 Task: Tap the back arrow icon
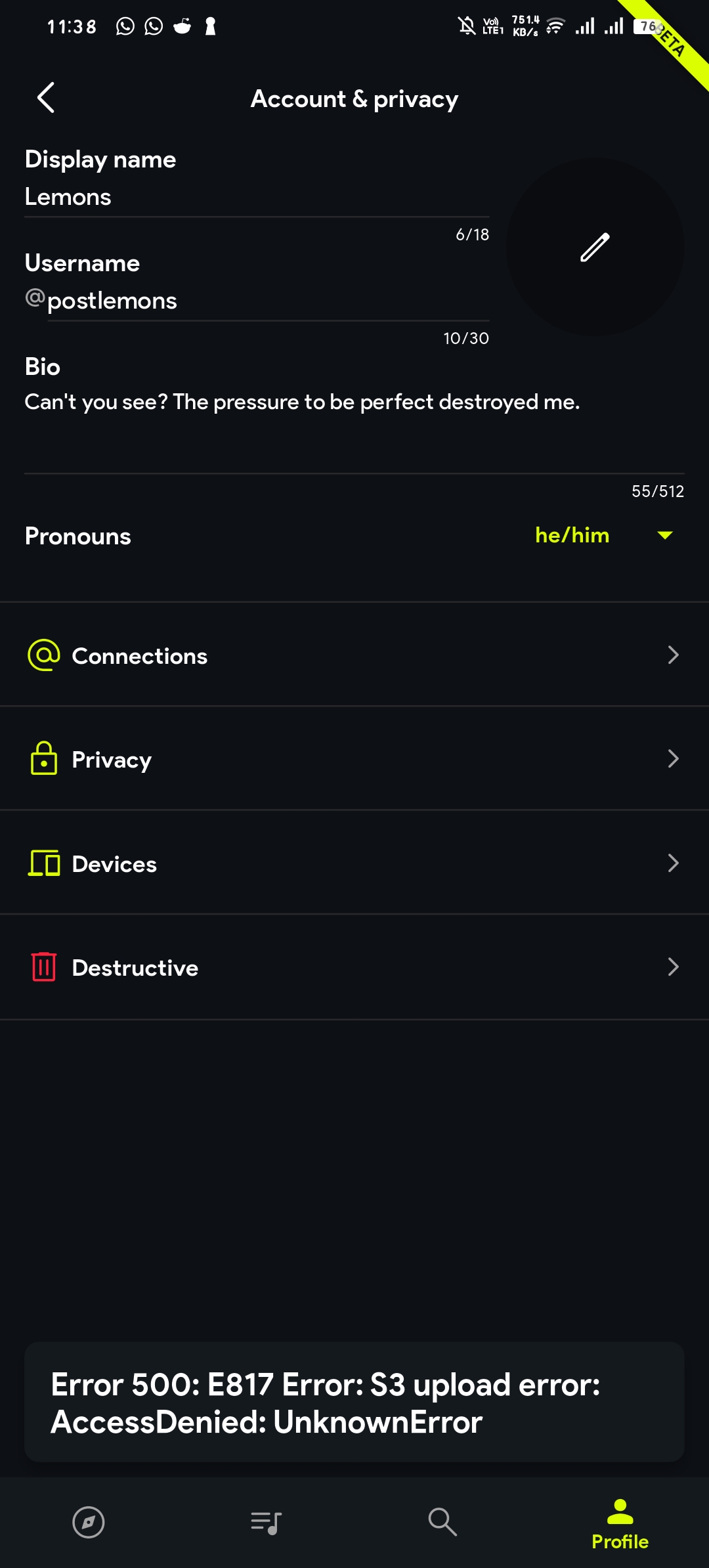pyautogui.click(x=46, y=98)
